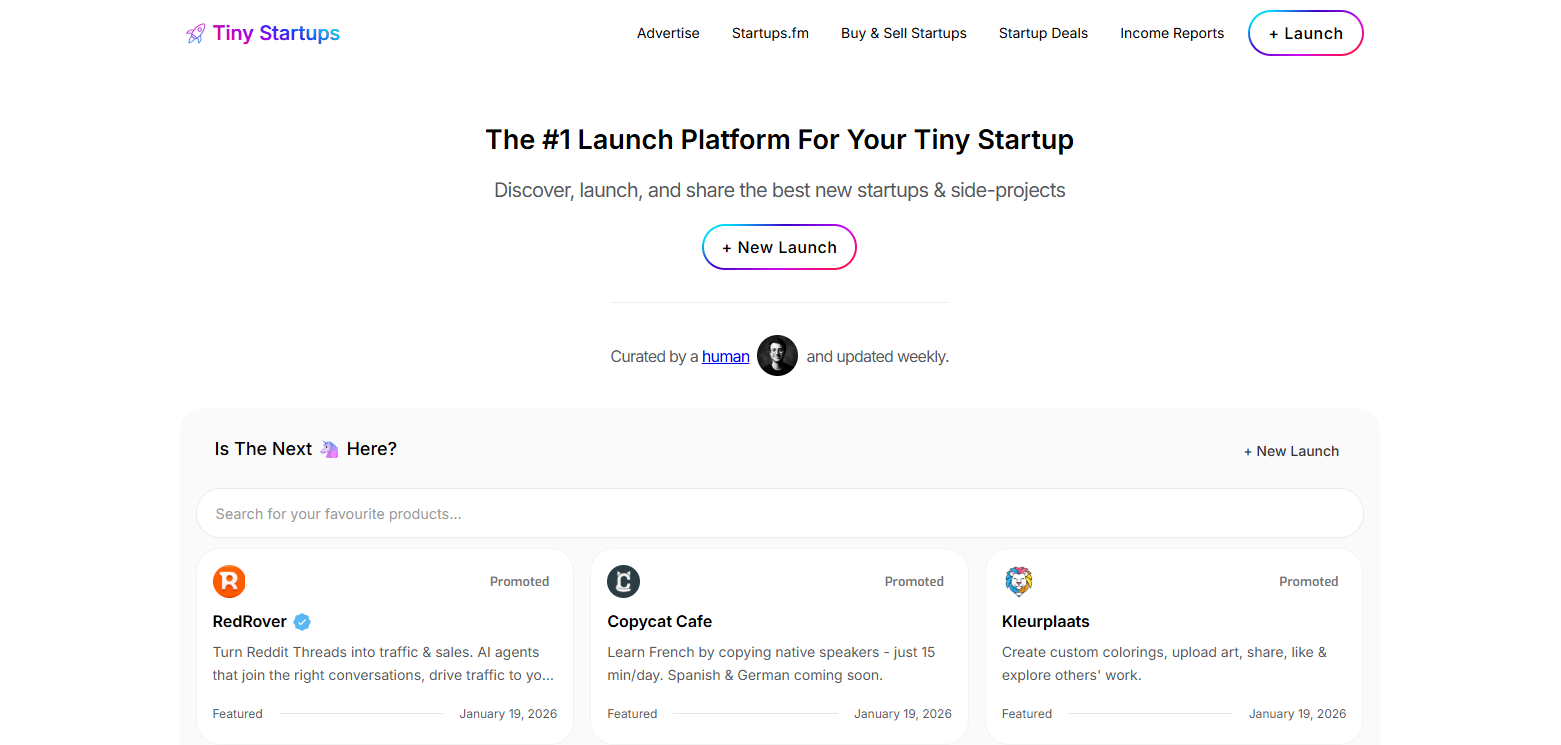Open the Advertise menu item
This screenshot has height=745, width=1561.
pos(668,33)
